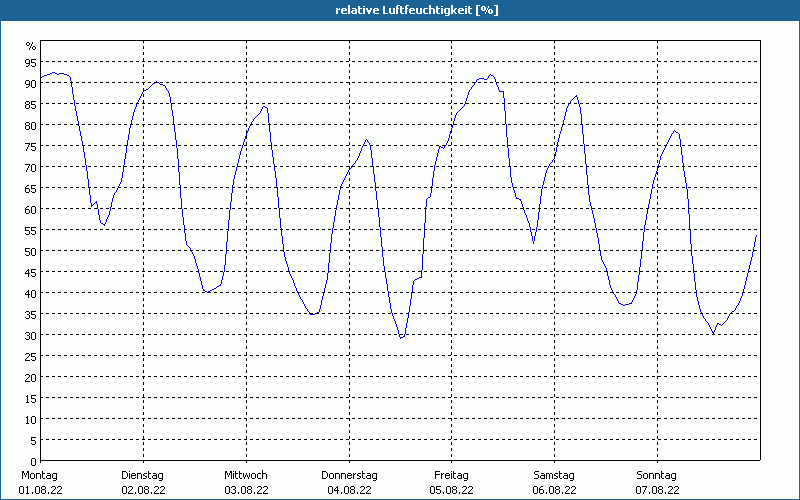Click the 'Donnerstag' day label
The image size is (800, 500).
[x=349, y=476]
